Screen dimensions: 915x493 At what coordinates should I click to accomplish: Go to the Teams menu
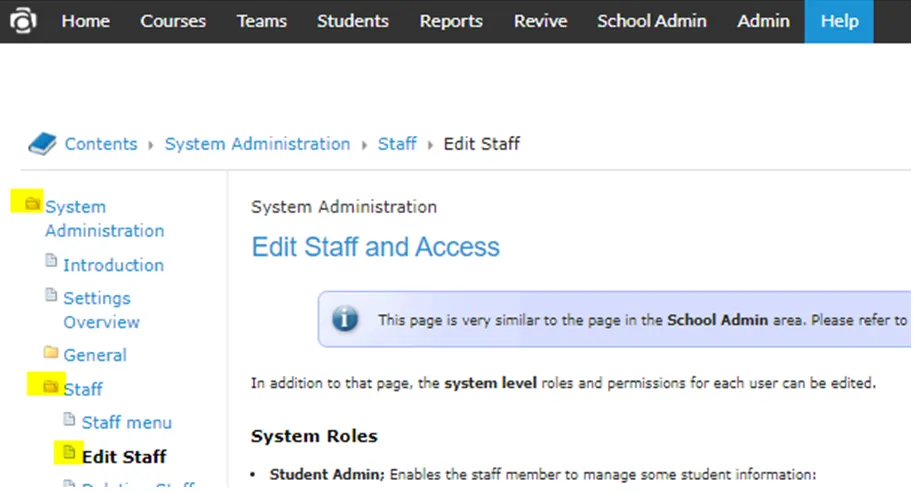click(261, 21)
